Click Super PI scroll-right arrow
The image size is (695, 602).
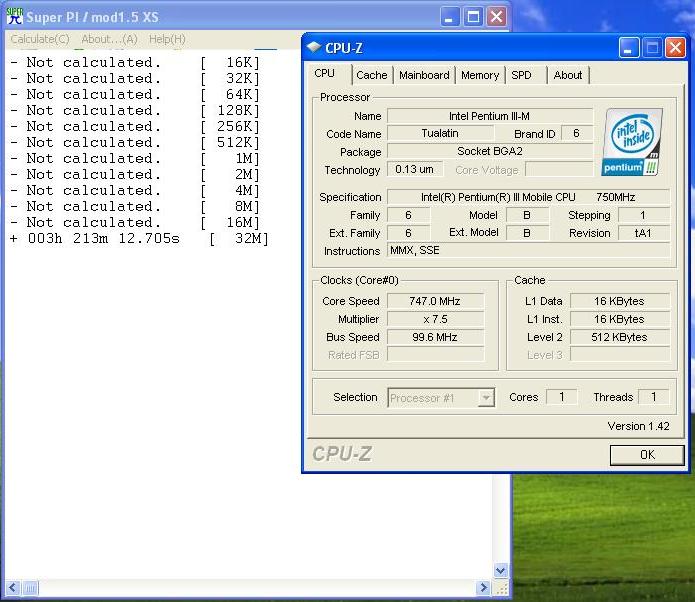(483, 588)
